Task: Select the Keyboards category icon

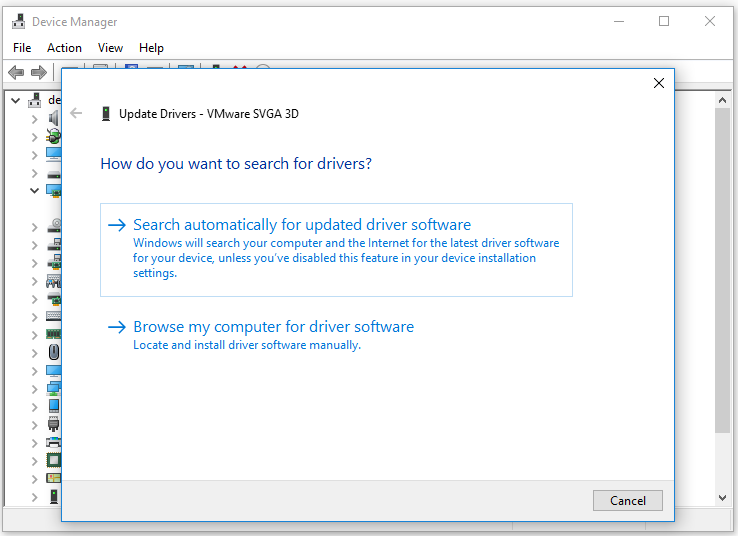Action: tap(53, 316)
